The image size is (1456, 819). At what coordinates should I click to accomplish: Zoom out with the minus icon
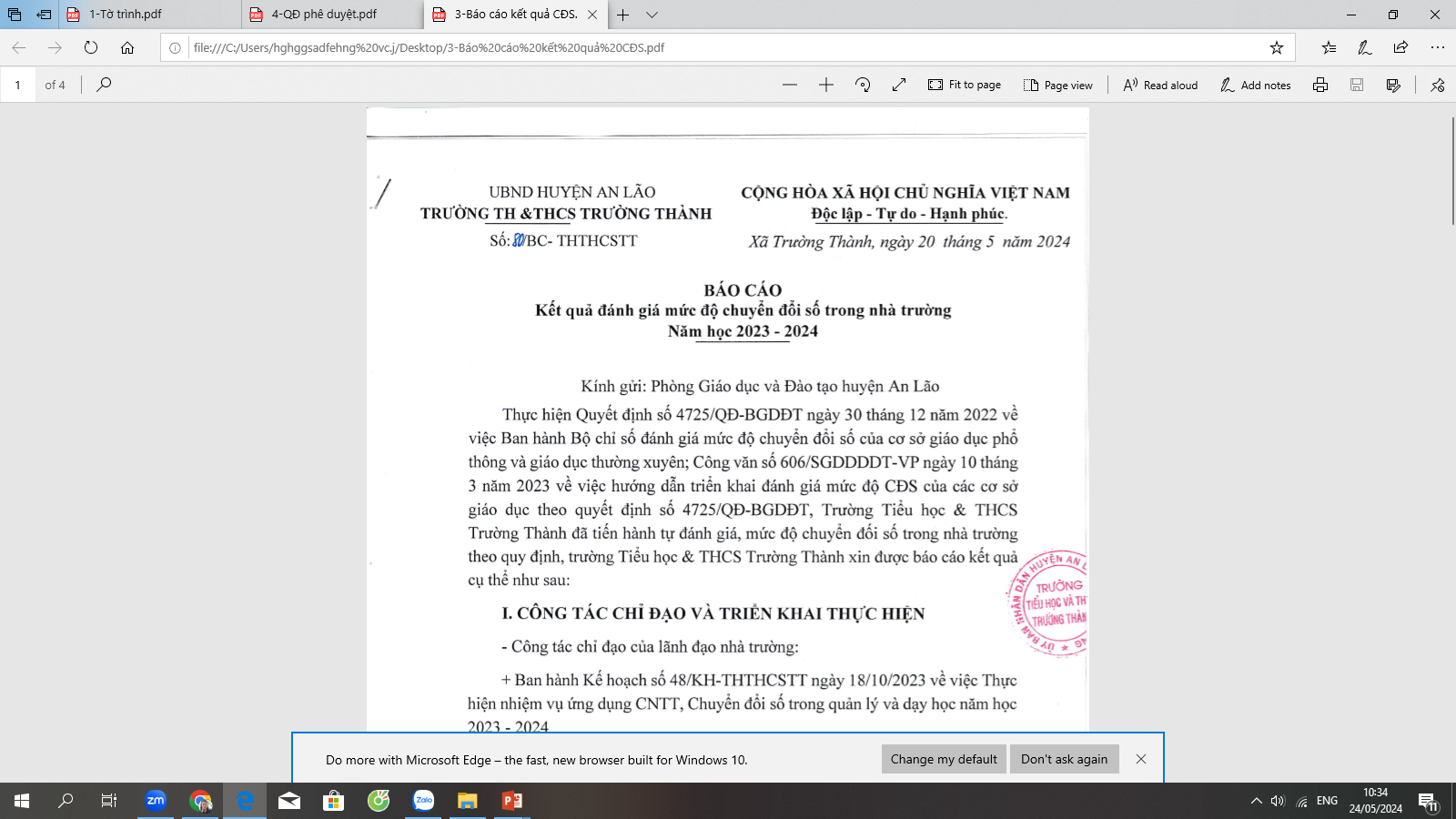(x=789, y=85)
